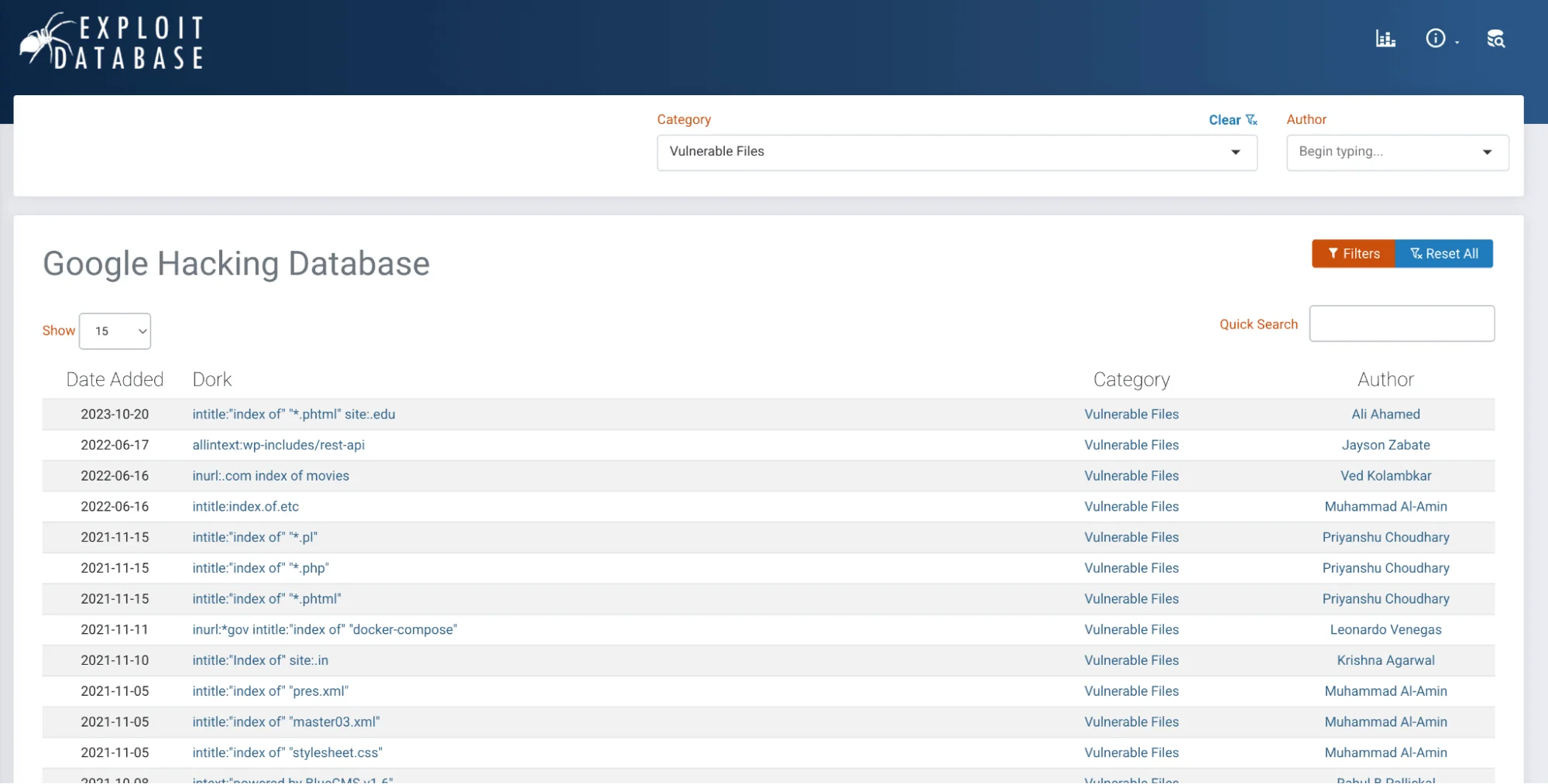Sort by the Dork column header
This screenshot has height=784, width=1548.
(212, 379)
